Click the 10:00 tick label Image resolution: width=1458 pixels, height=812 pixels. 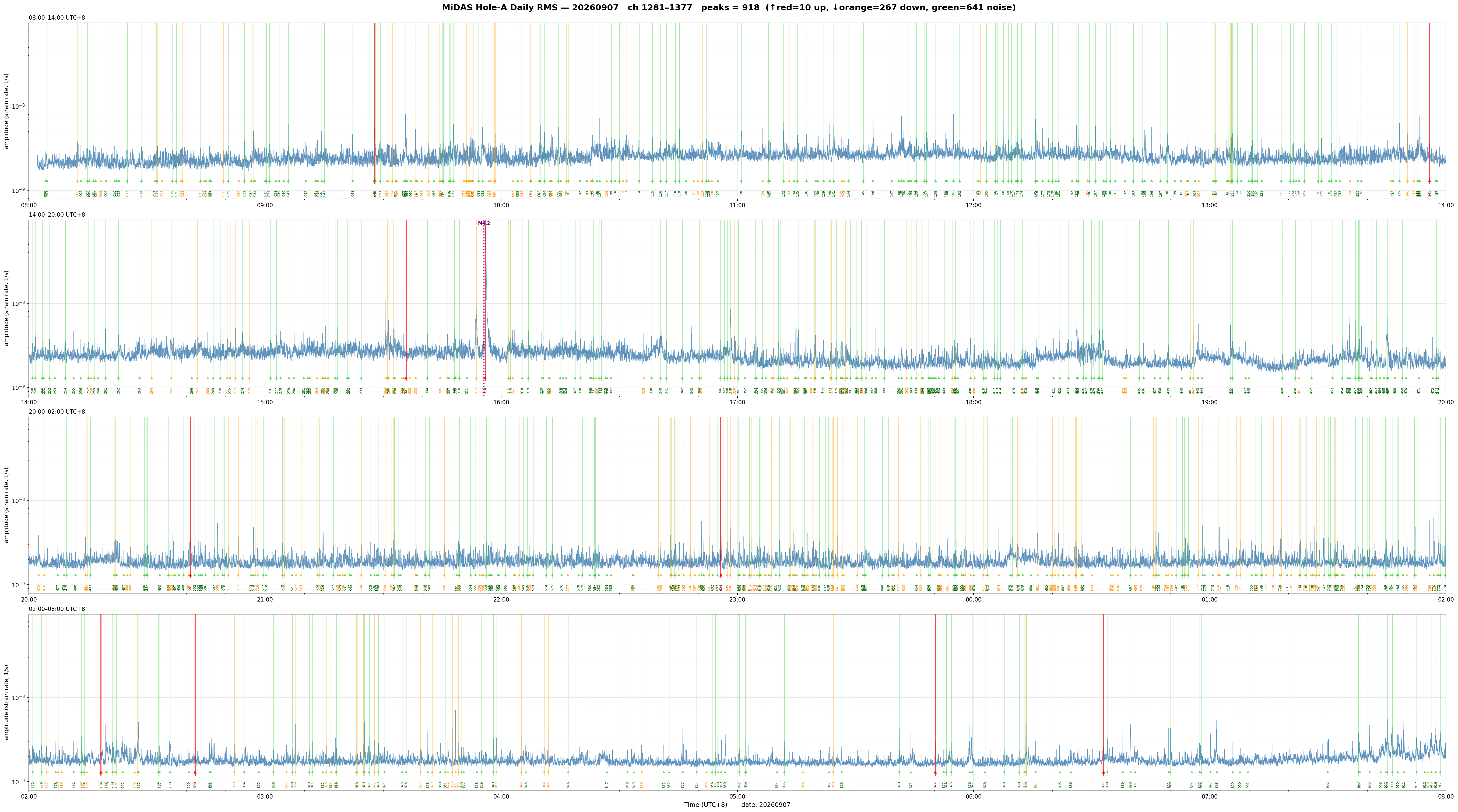(x=501, y=205)
